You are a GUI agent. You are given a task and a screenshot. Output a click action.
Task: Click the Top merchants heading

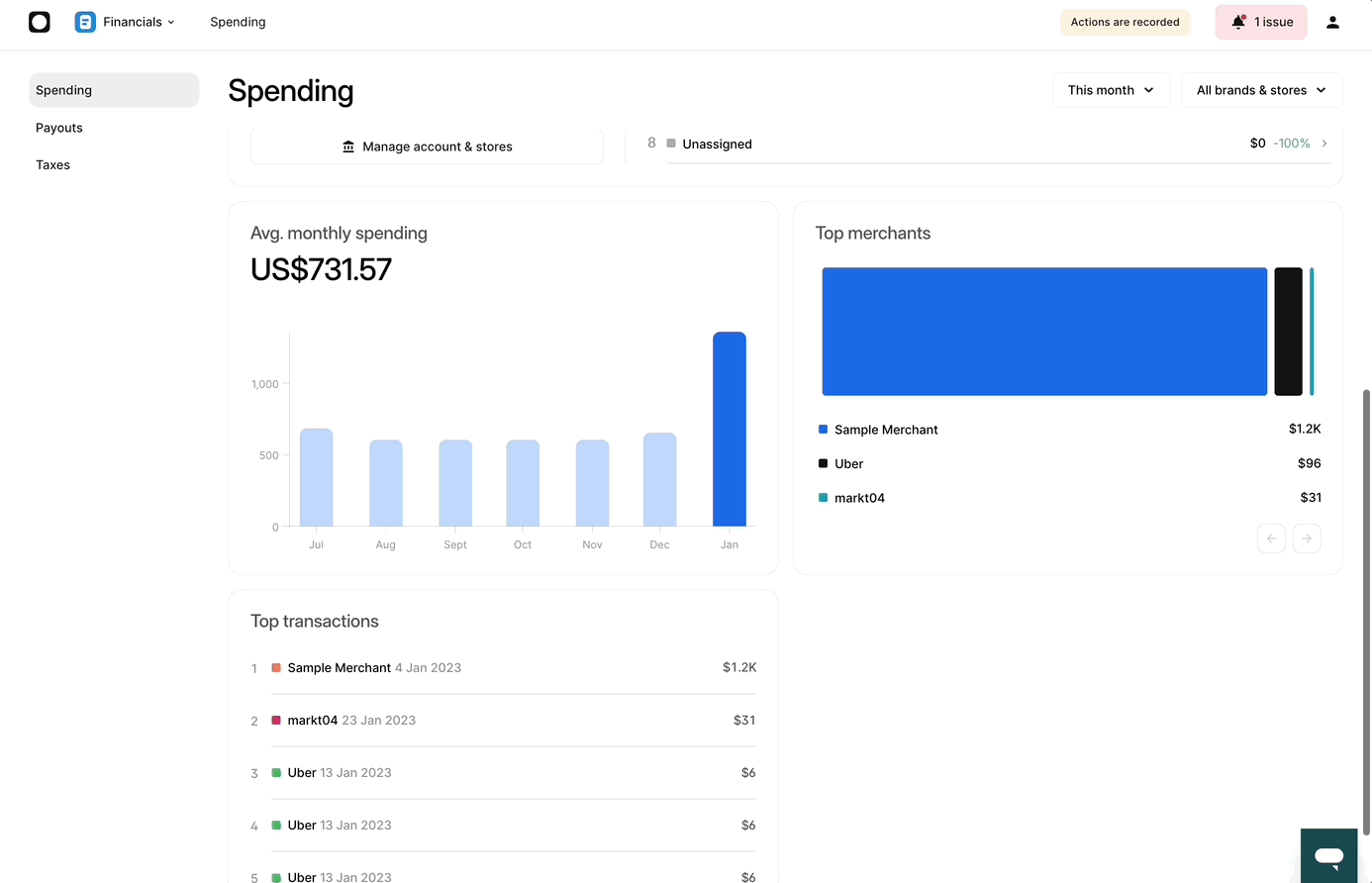click(873, 234)
